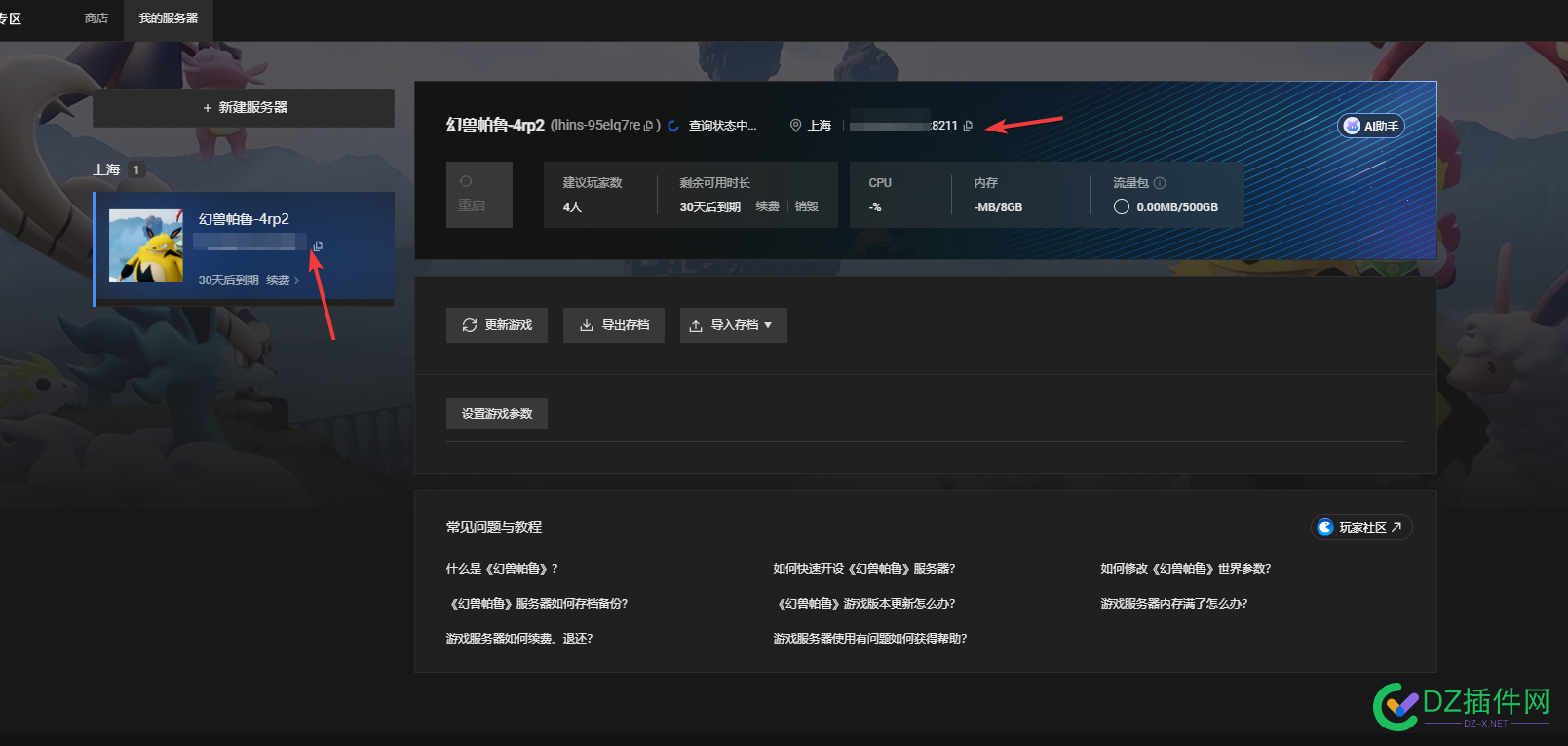Screen dimensions: 1568x746
Task: Click the 上海 region group header
Action: coord(106,169)
